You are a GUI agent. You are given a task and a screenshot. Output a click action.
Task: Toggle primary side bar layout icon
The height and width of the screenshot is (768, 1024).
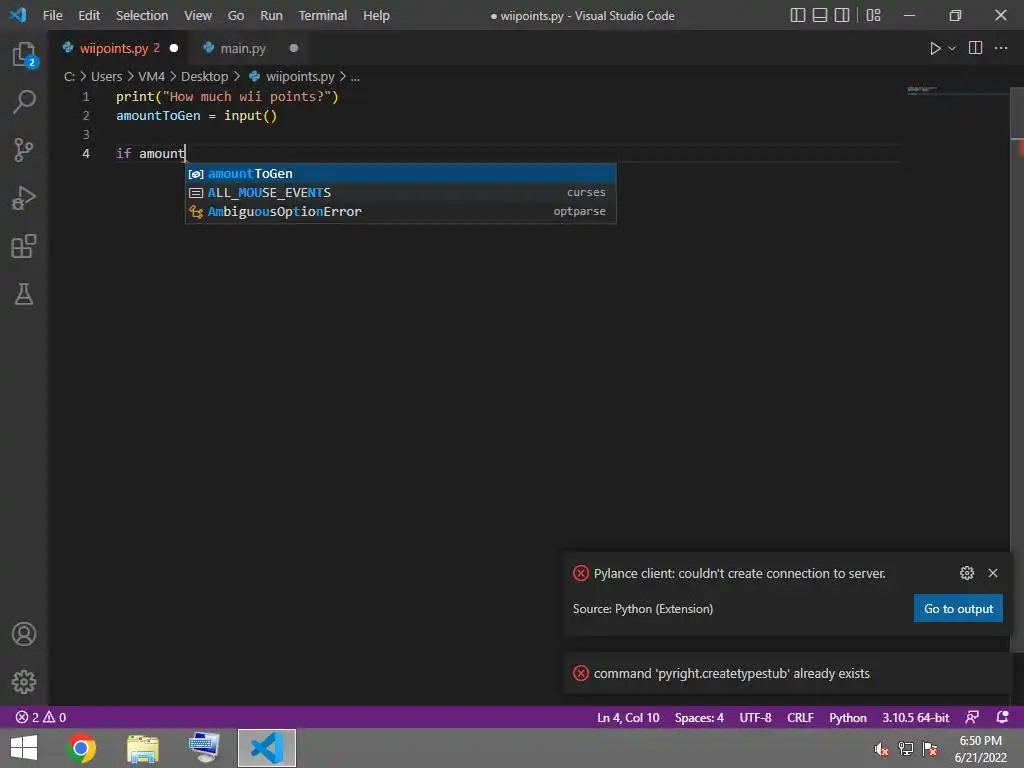[x=797, y=15]
